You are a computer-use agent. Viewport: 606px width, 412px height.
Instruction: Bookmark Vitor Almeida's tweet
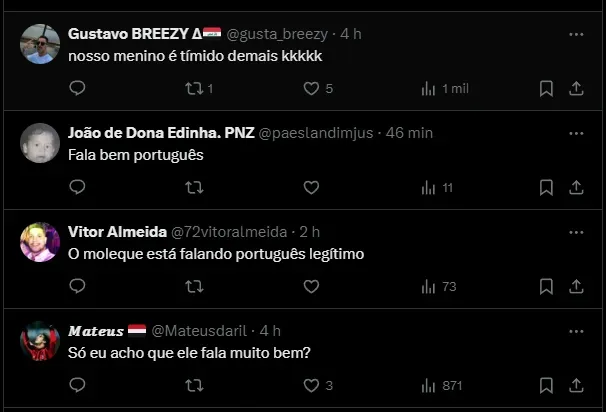tap(546, 286)
